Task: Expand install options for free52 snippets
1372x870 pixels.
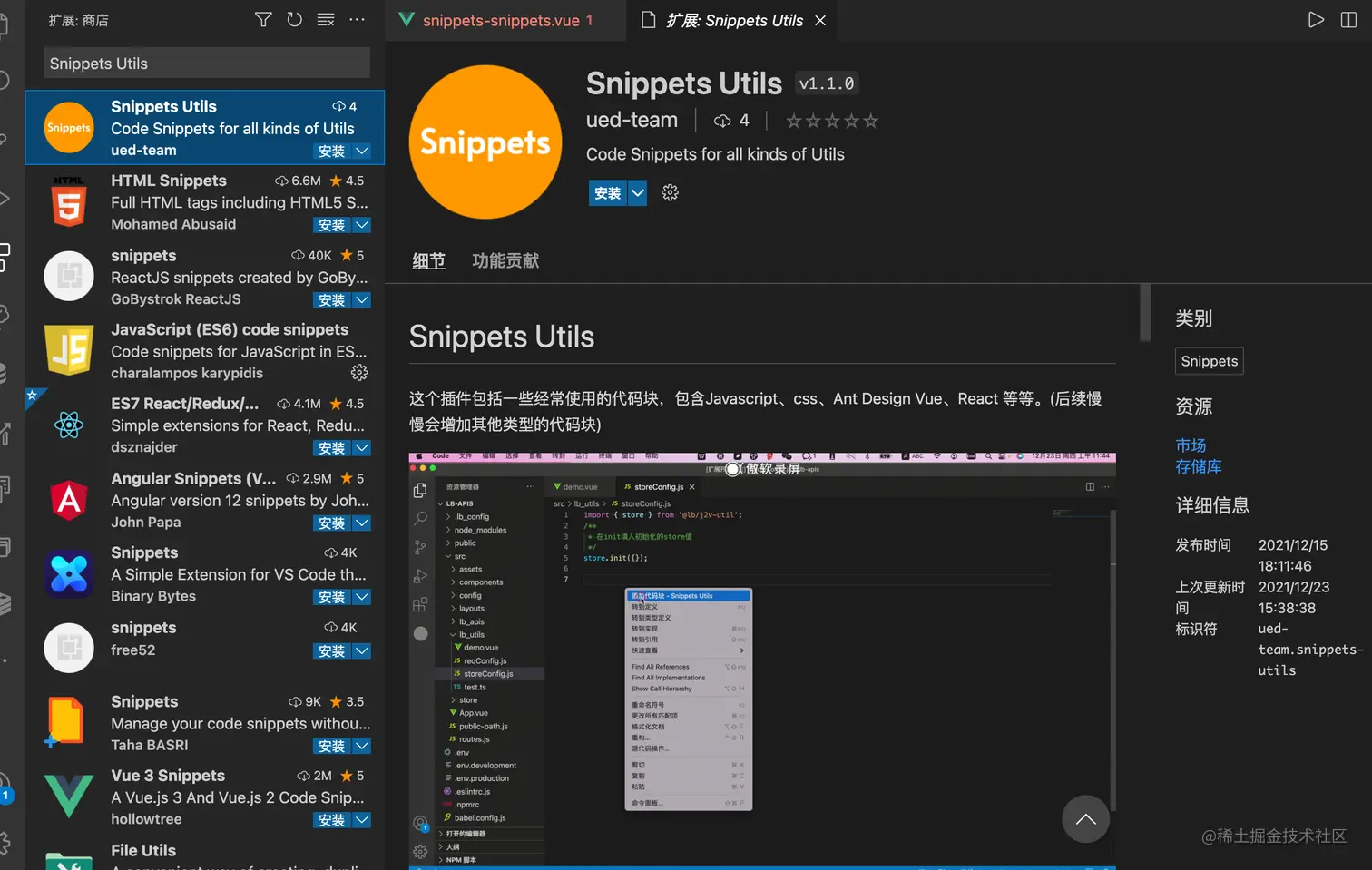Action: click(x=362, y=651)
